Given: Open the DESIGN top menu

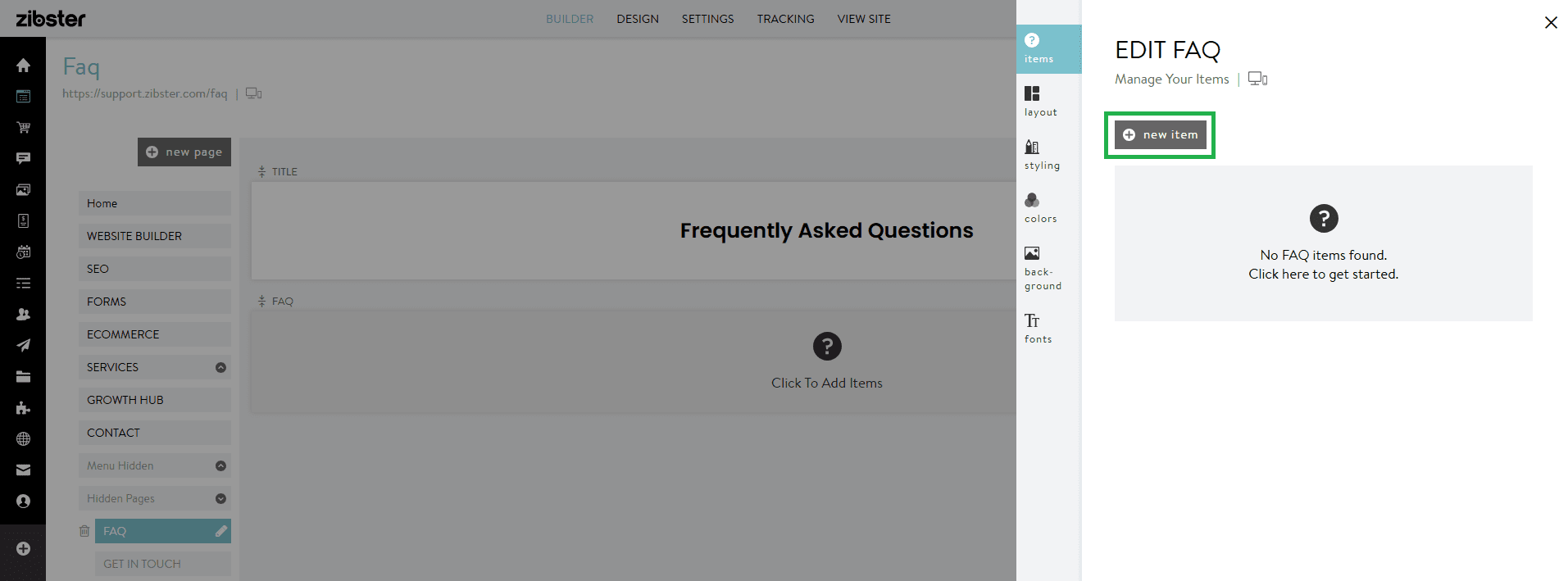Looking at the screenshot, I should (x=638, y=19).
